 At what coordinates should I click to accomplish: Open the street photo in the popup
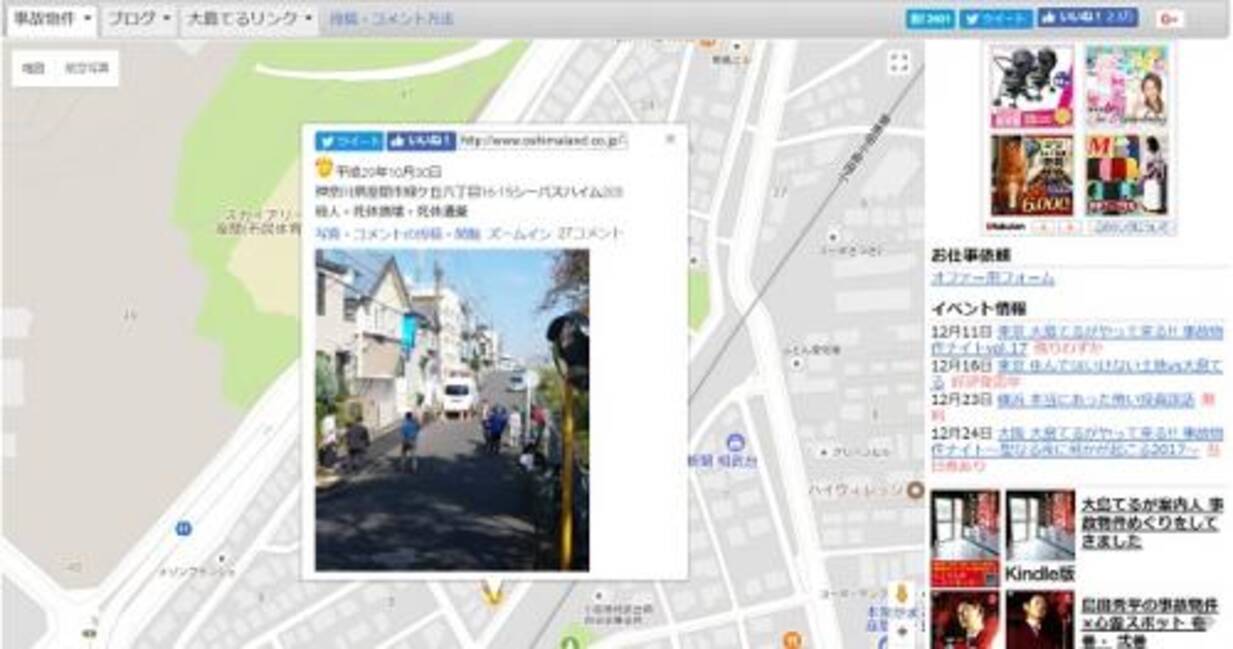coord(452,410)
